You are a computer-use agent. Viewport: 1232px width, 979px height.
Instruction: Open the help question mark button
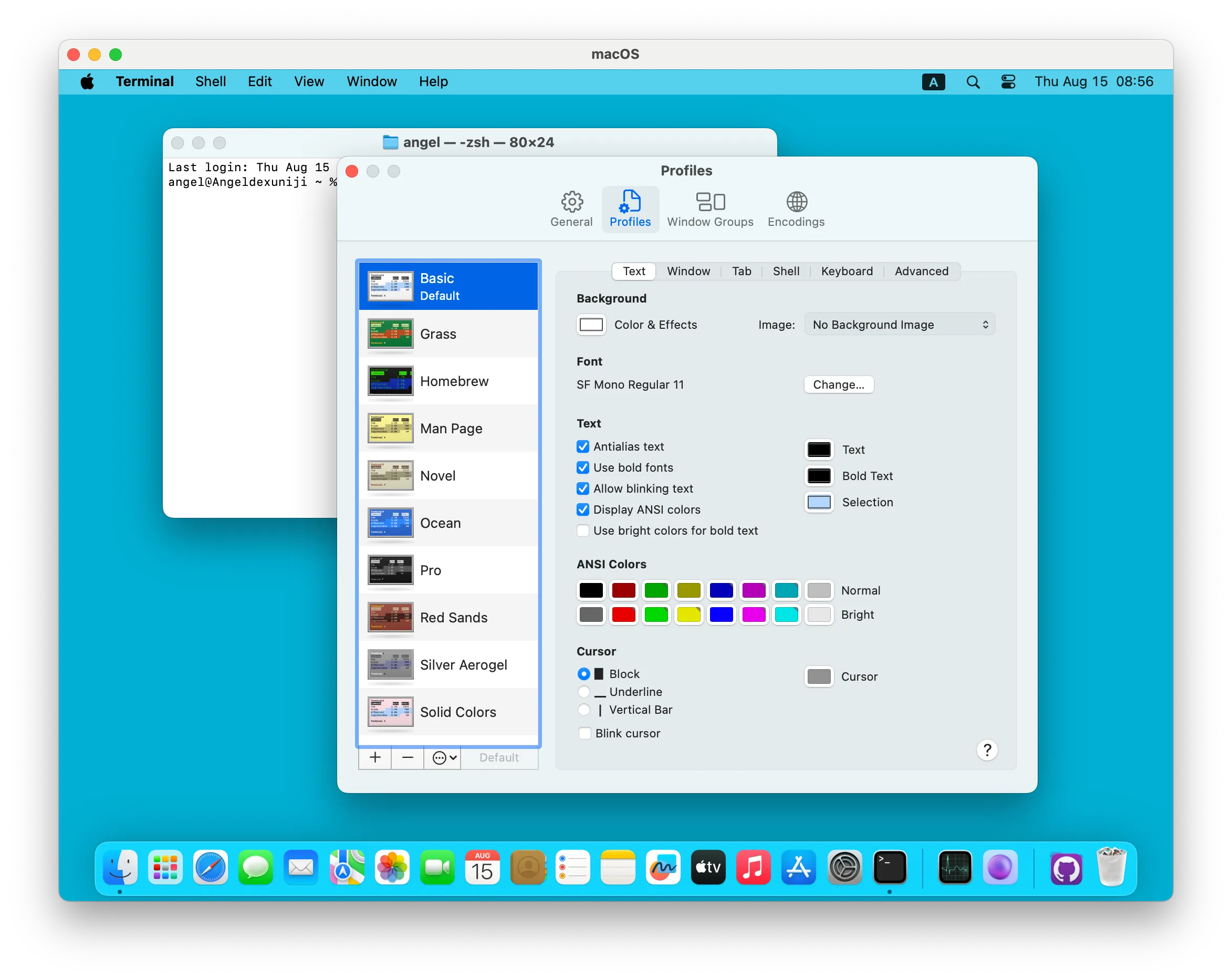[987, 750]
